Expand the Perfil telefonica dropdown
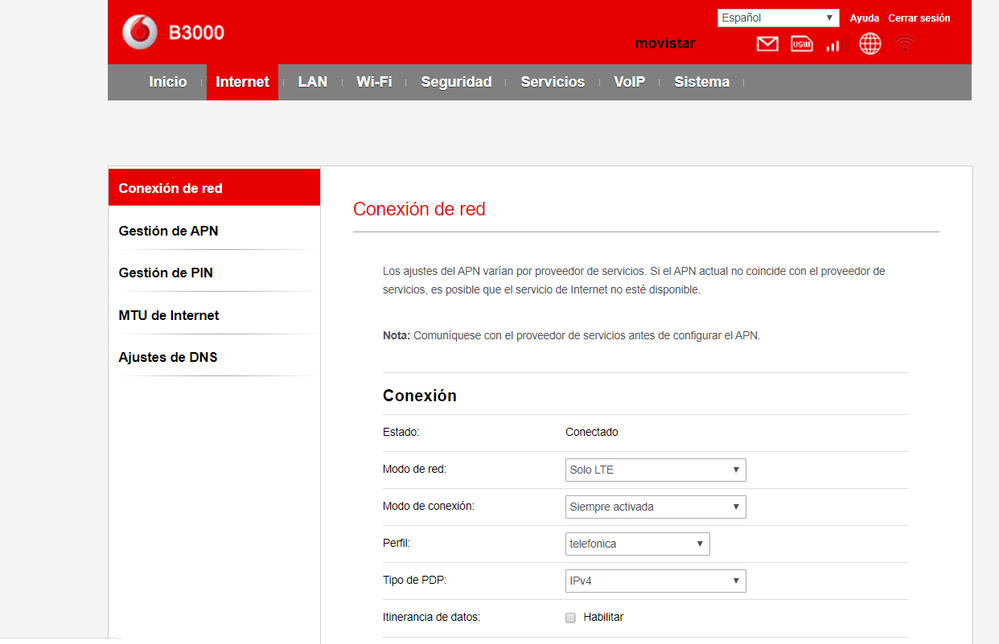 637,544
